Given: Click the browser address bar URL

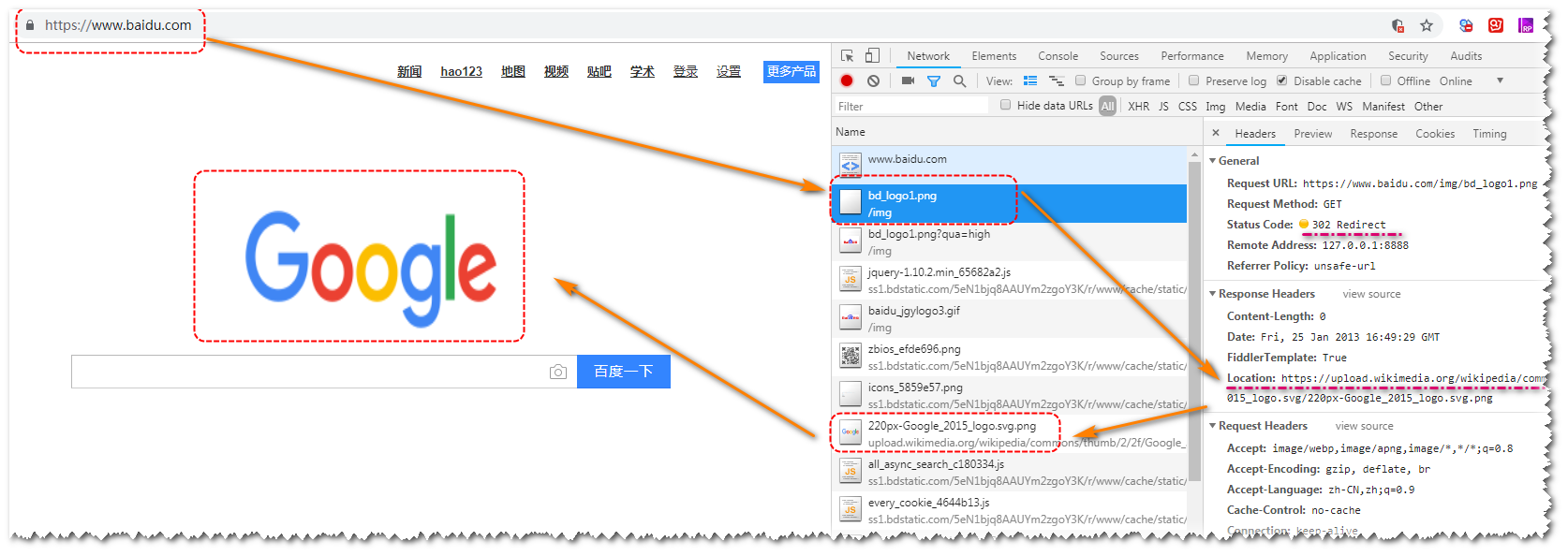Looking at the screenshot, I should [118, 25].
